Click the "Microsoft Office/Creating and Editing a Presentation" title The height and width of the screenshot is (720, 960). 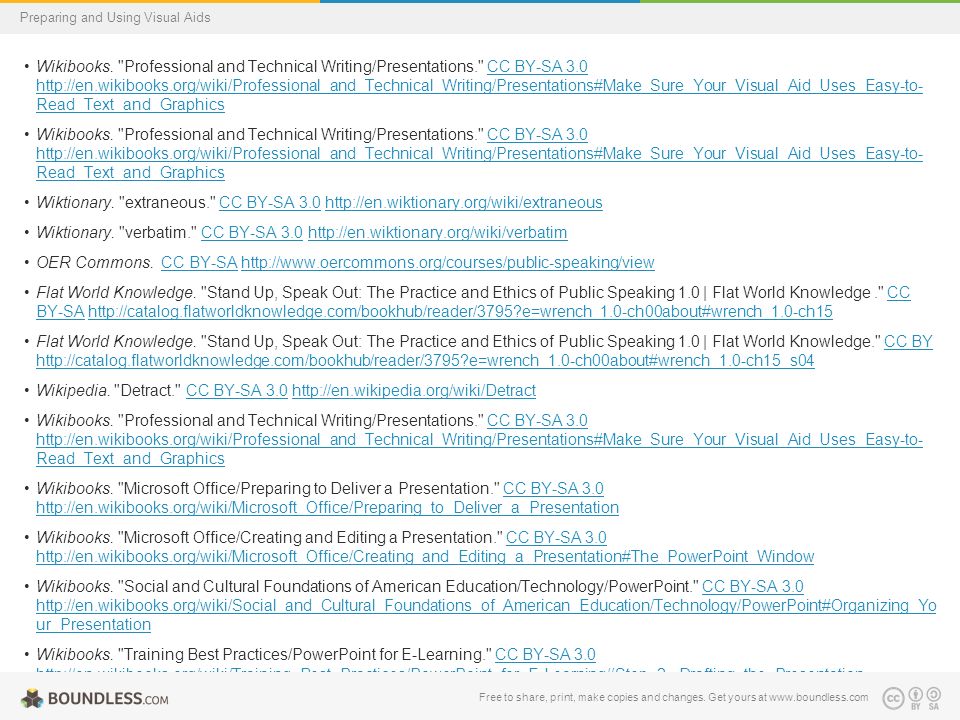tap(310, 538)
